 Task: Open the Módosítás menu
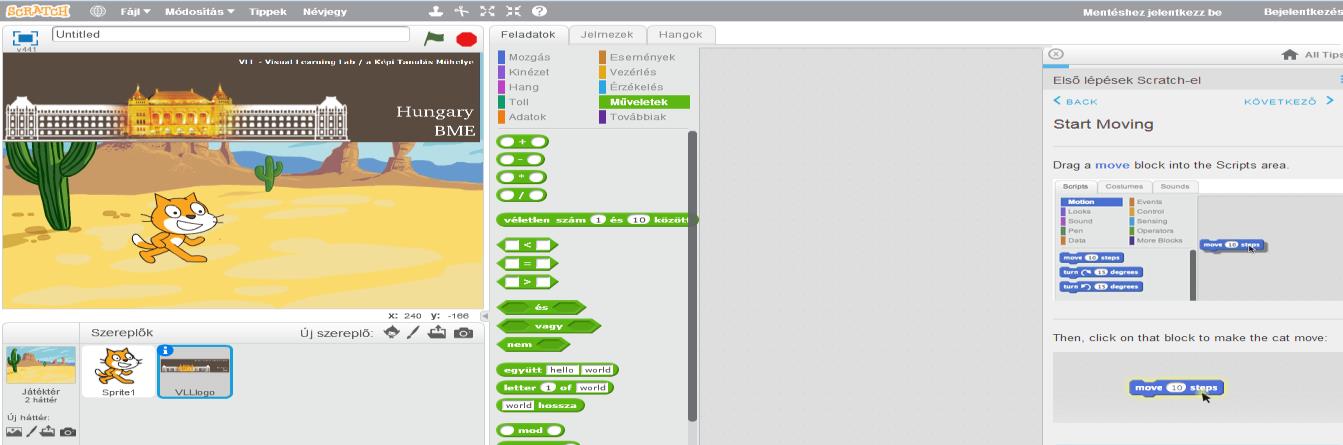pyautogui.click(x=200, y=12)
